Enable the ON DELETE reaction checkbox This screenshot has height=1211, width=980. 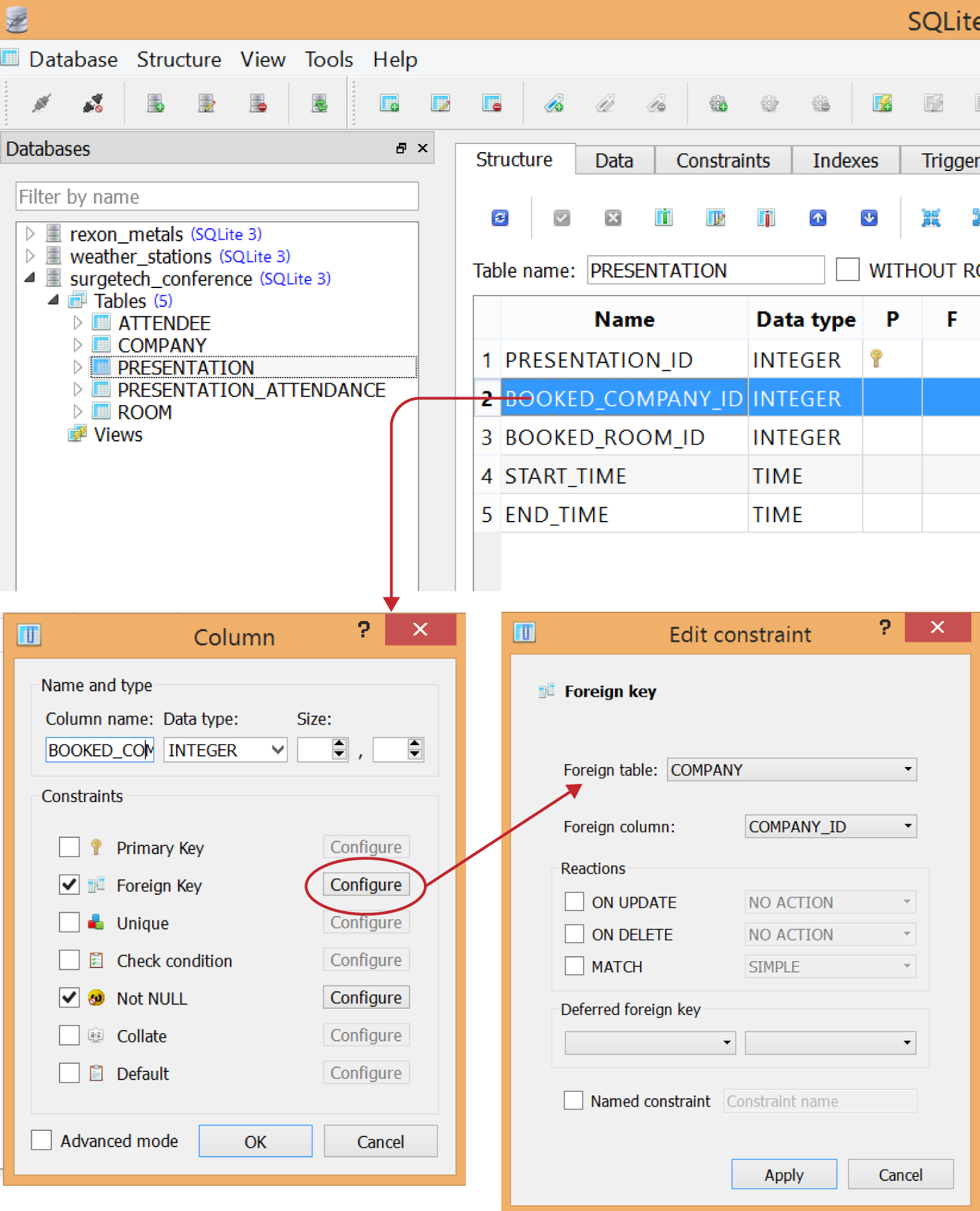(574, 934)
